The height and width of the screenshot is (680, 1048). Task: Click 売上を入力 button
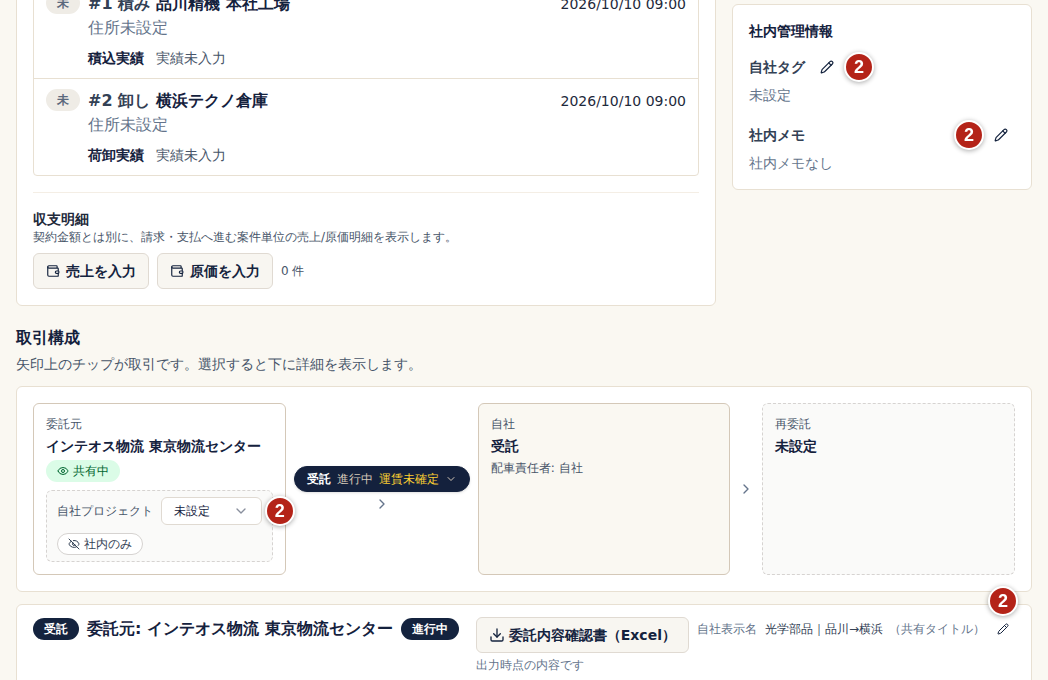point(91,271)
